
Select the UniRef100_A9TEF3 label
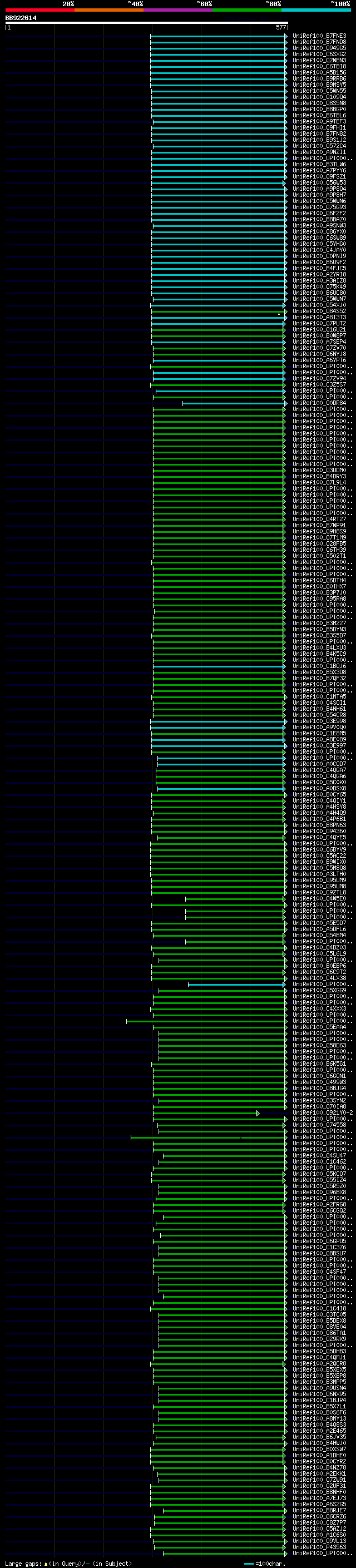pyautogui.click(x=319, y=122)
